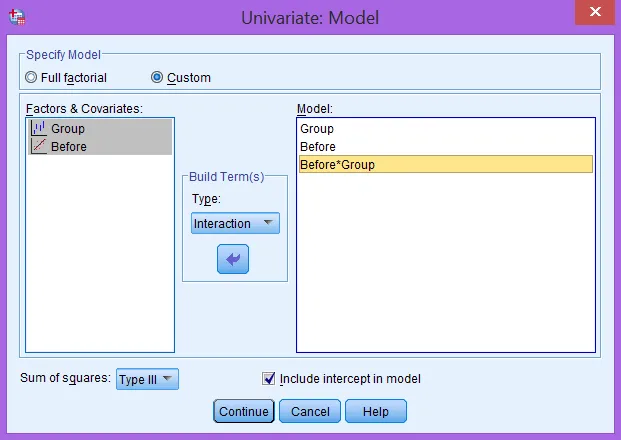
Task: Toggle Include intercept in model checkbox
Action: 268,379
